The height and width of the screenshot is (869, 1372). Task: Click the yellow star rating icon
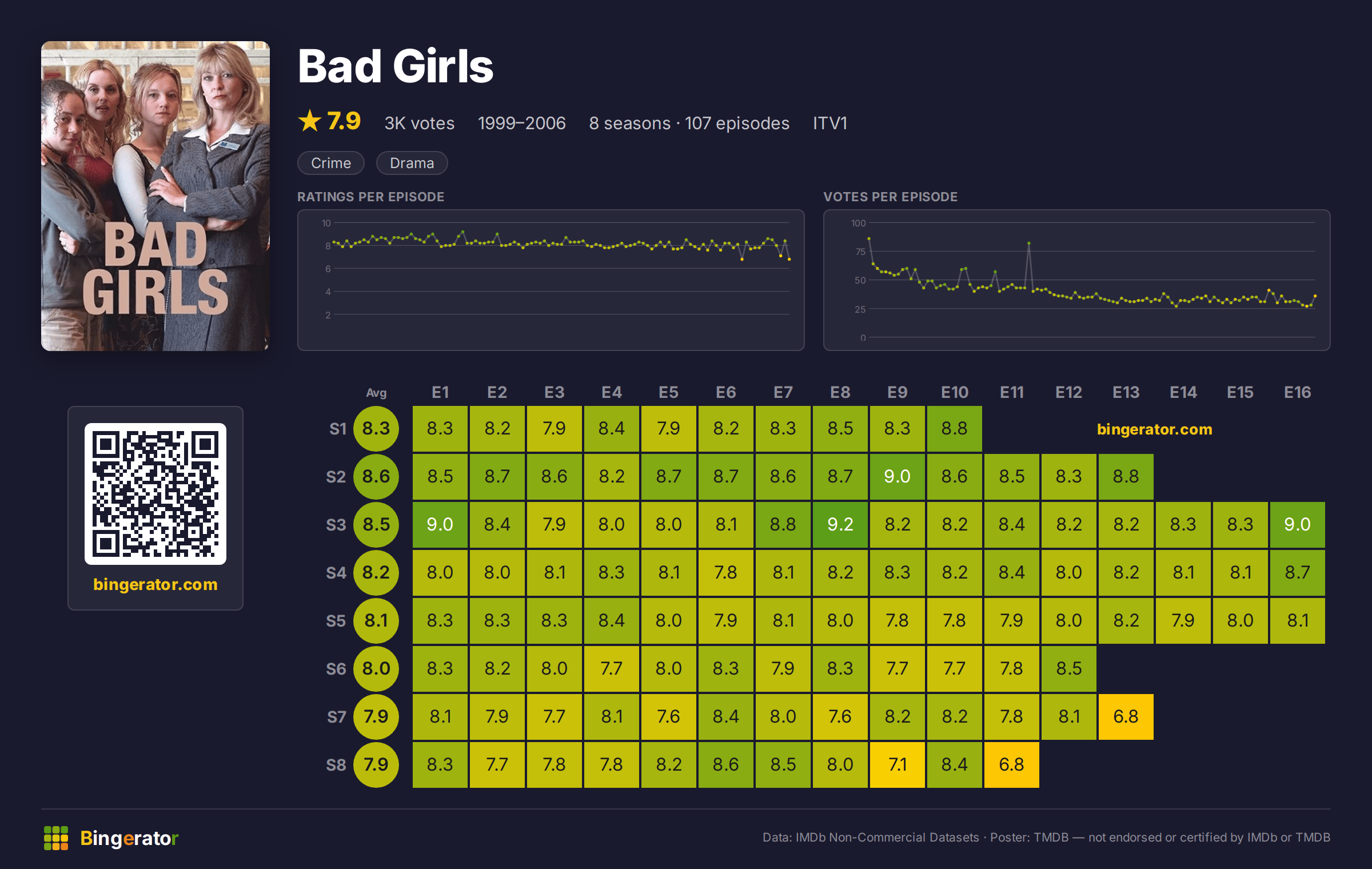(x=310, y=121)
